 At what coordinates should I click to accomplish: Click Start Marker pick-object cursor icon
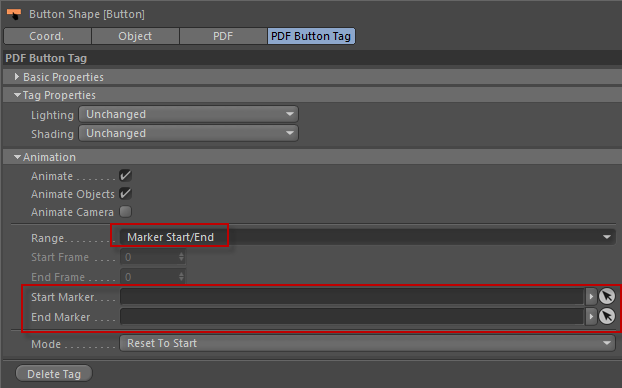607,296
